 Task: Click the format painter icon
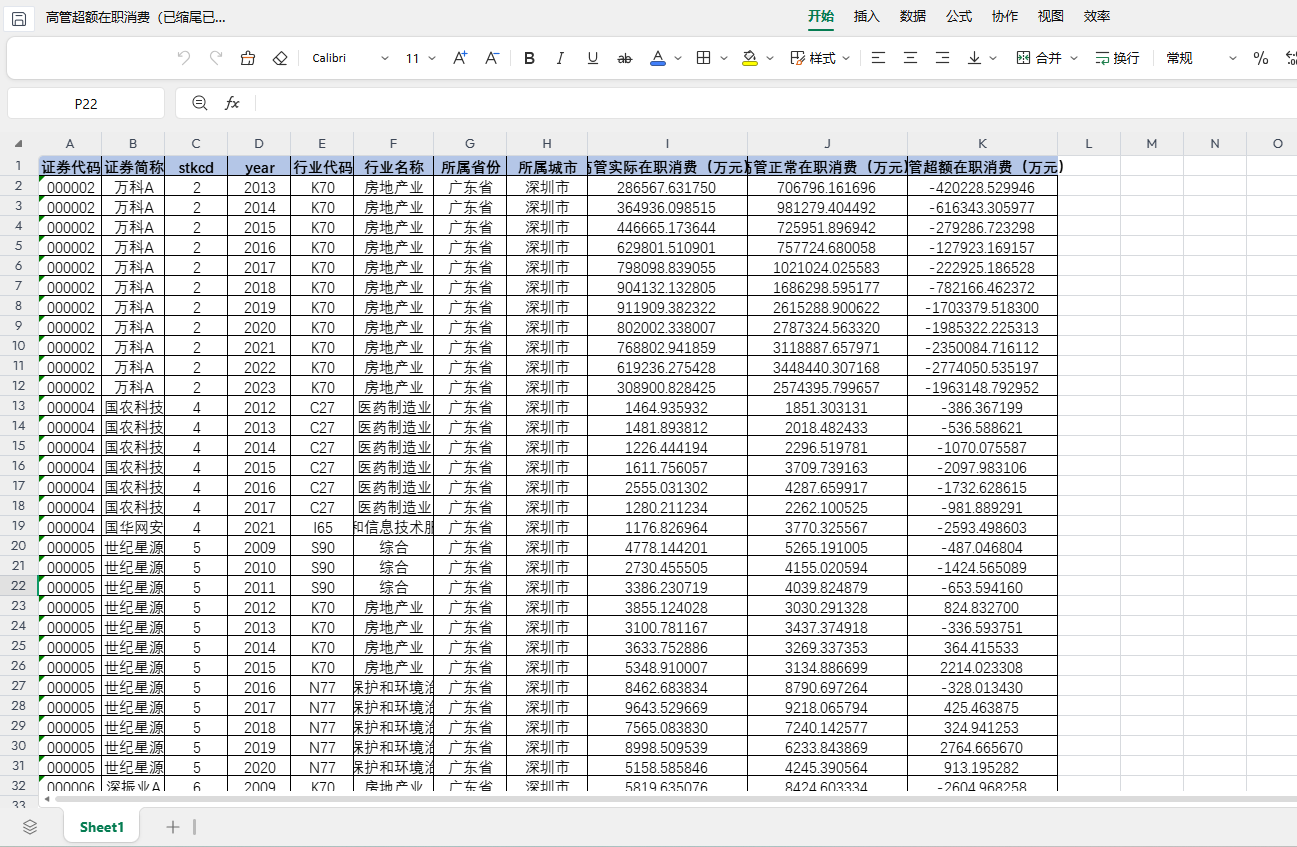248,58
